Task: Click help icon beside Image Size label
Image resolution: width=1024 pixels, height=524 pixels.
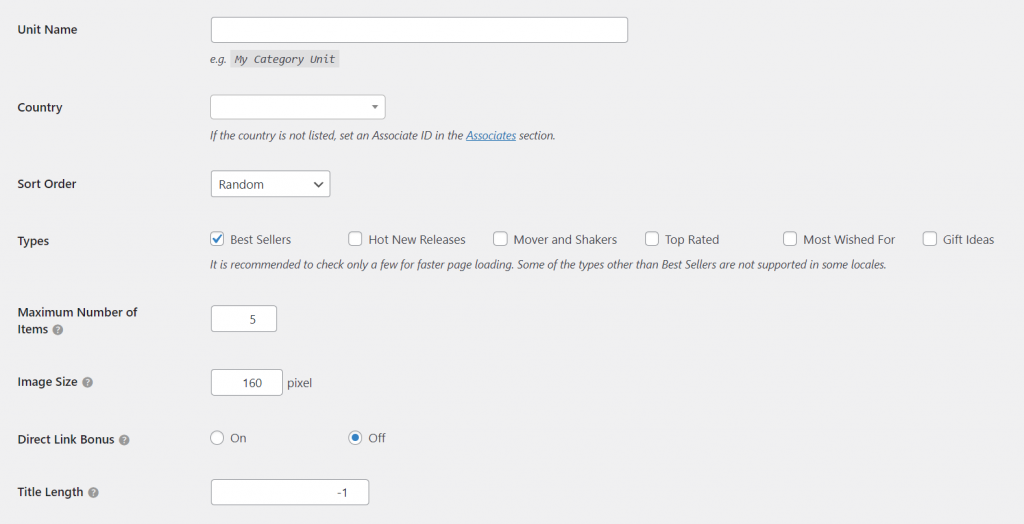Action: tap(88, 383)
